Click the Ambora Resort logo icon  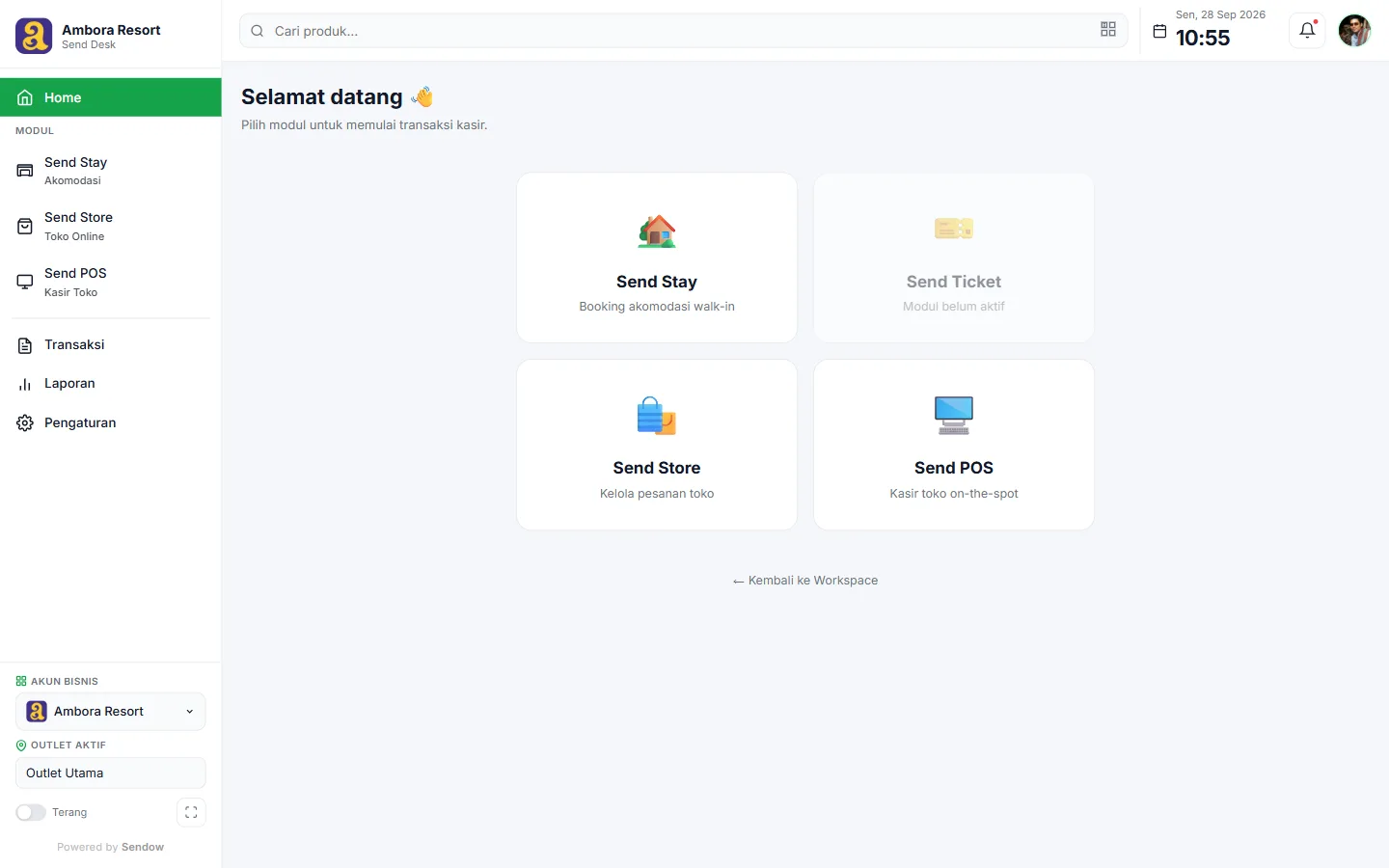pos(34,36)
